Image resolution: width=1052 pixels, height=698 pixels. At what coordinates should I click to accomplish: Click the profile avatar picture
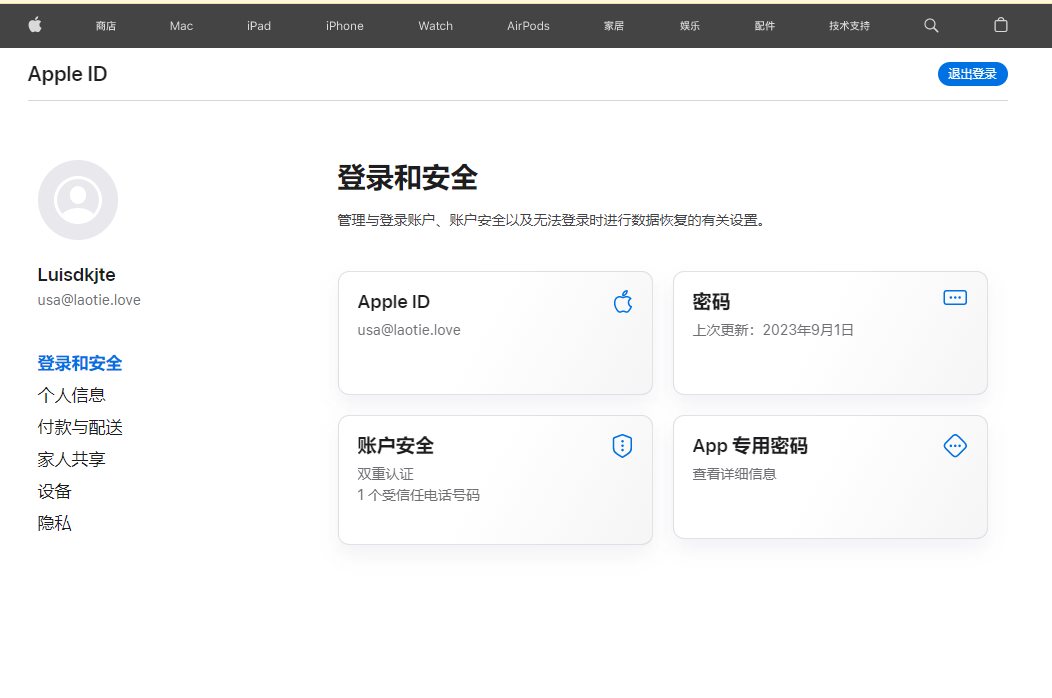pos(78,200)
